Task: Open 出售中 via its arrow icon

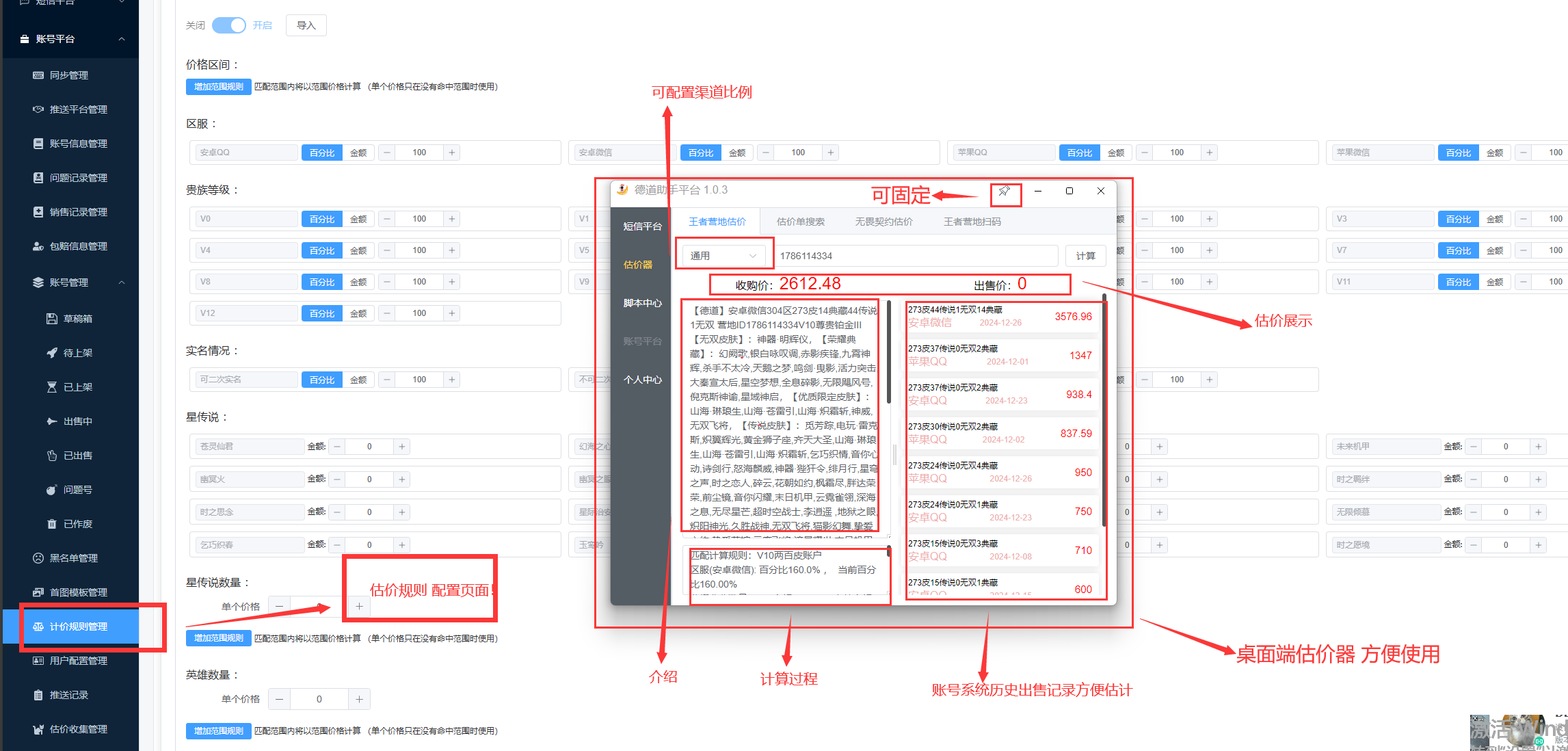Action: pos(52,421)
